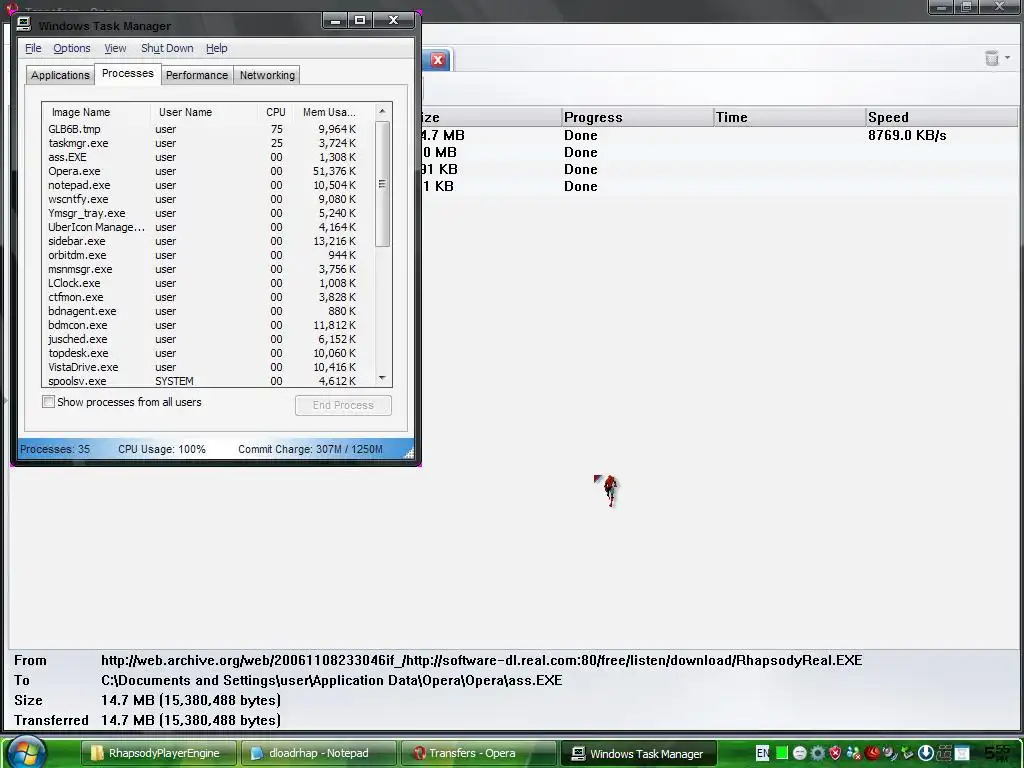
Task: Select the Opera transfer showing 8769.0 KB/s
Action: pyautogui.click(x=718, y=135)
